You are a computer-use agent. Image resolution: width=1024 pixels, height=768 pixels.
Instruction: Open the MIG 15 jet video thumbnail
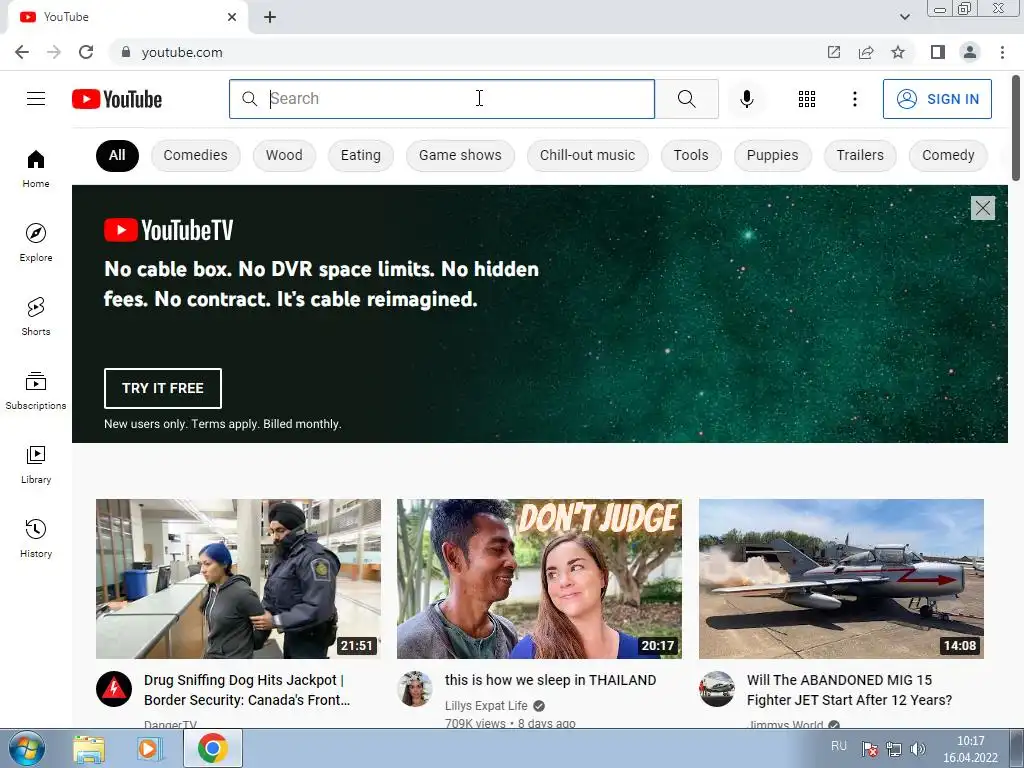click(x=841, y=579)
